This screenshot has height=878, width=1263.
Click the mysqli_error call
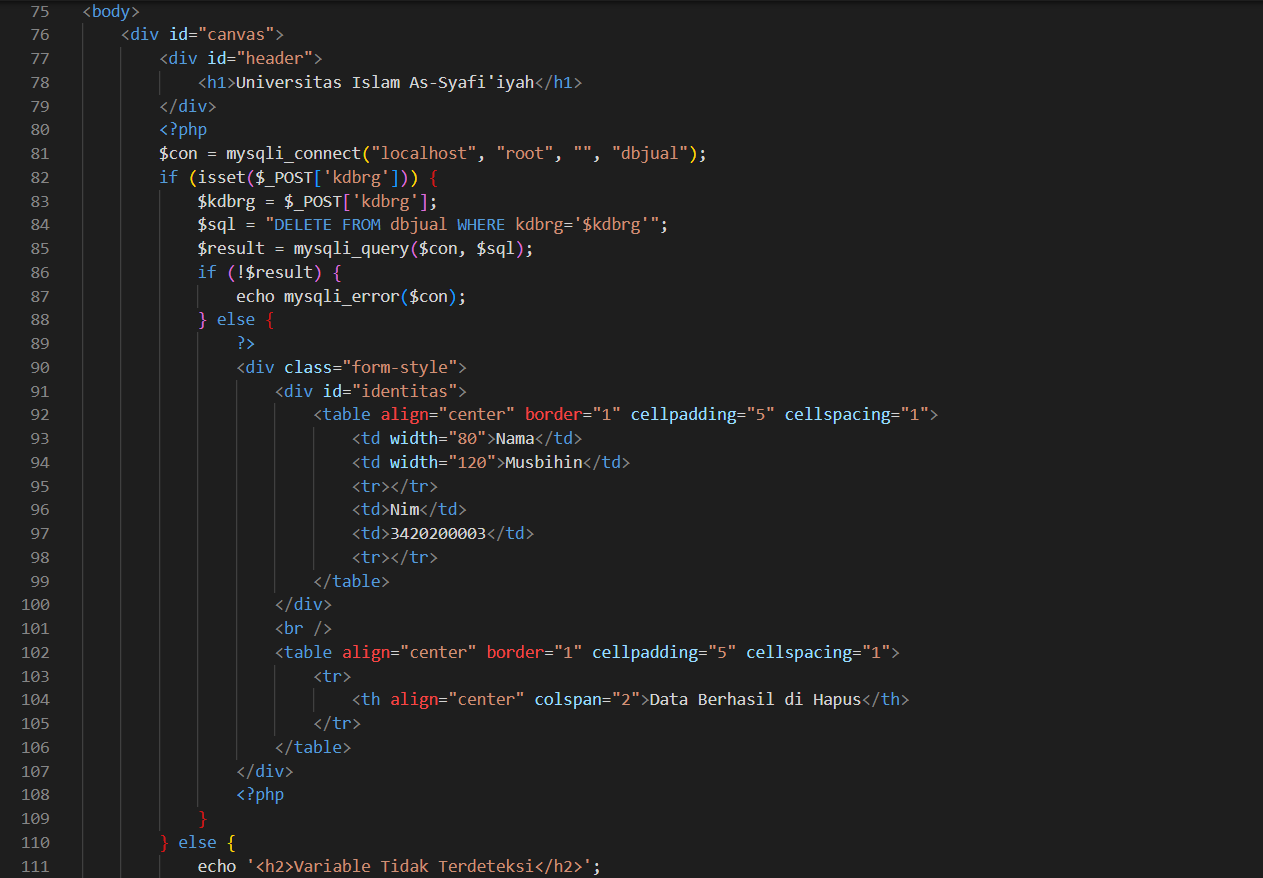tap(342, 296)
